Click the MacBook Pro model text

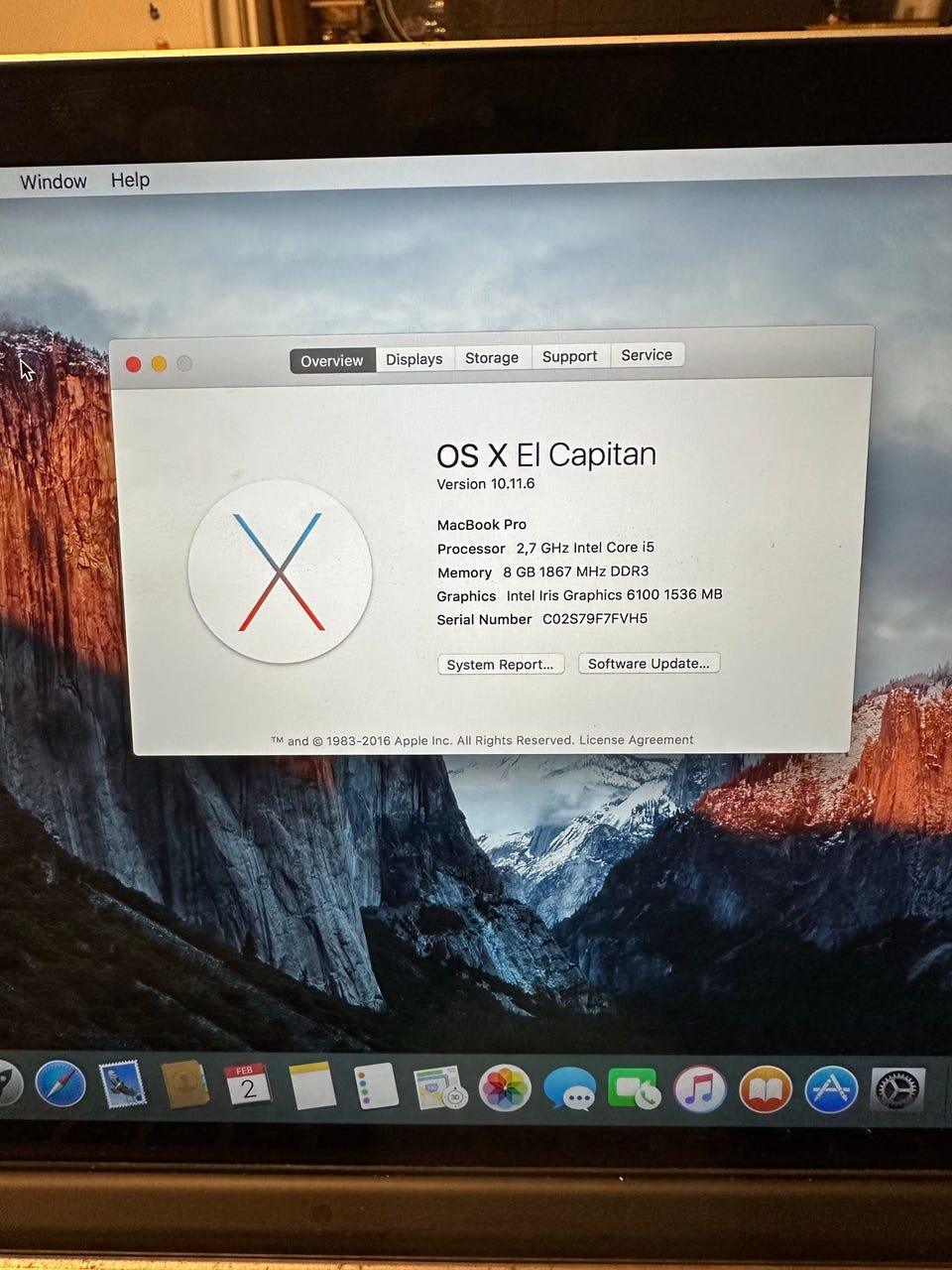click(482, 524)
